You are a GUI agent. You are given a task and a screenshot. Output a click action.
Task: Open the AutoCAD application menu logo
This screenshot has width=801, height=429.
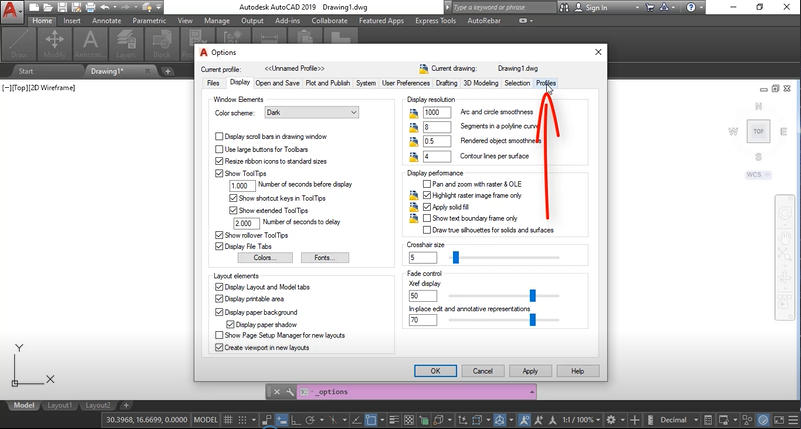[x=11, y=10]
